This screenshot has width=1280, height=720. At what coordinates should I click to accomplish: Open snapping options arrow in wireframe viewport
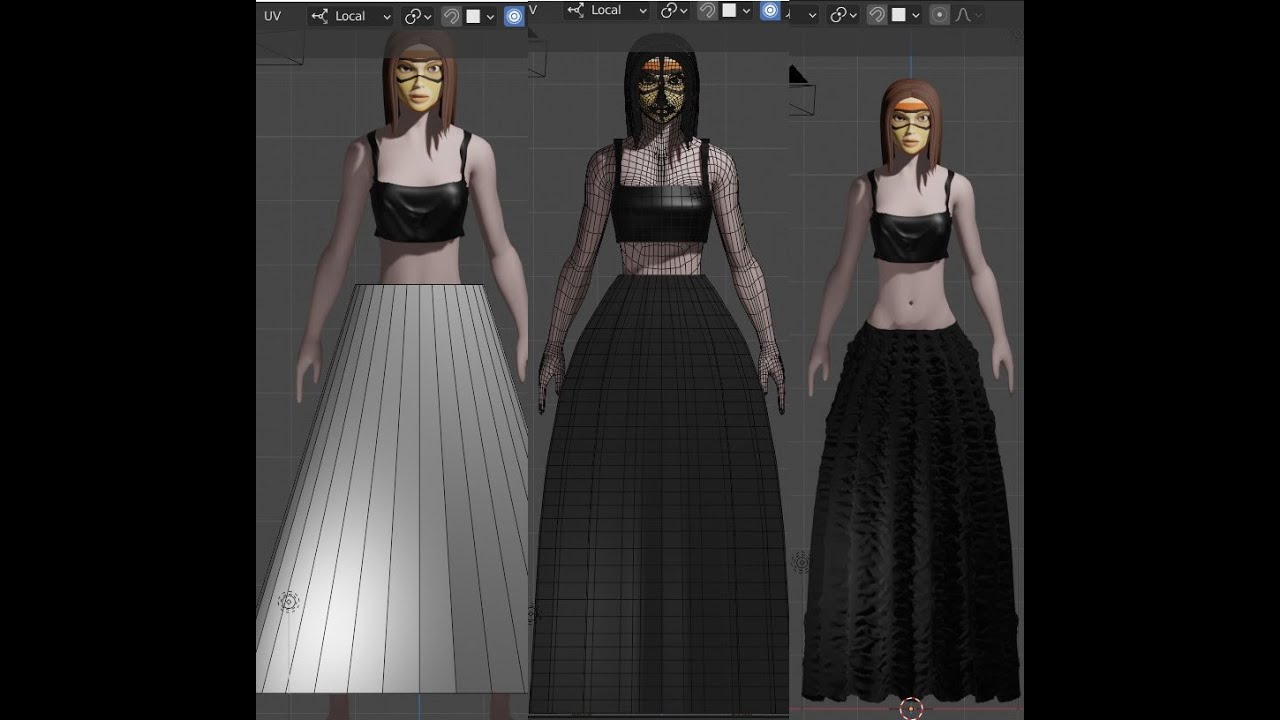point(746,11)
